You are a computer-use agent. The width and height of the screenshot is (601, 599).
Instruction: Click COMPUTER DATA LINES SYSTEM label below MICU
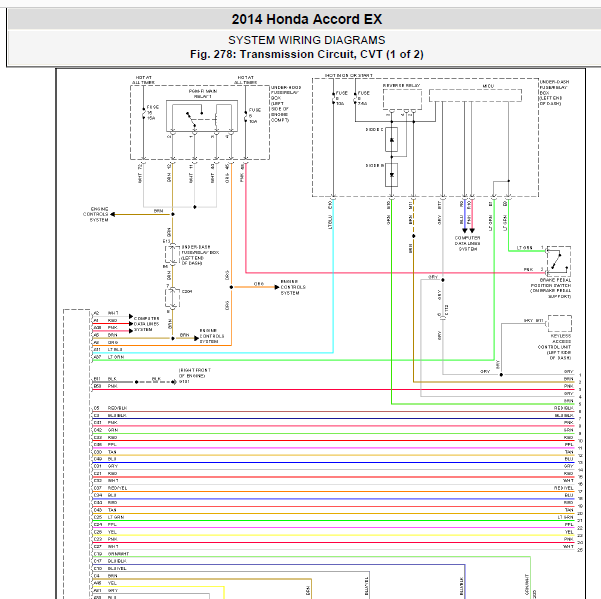(x=467, y=243)
